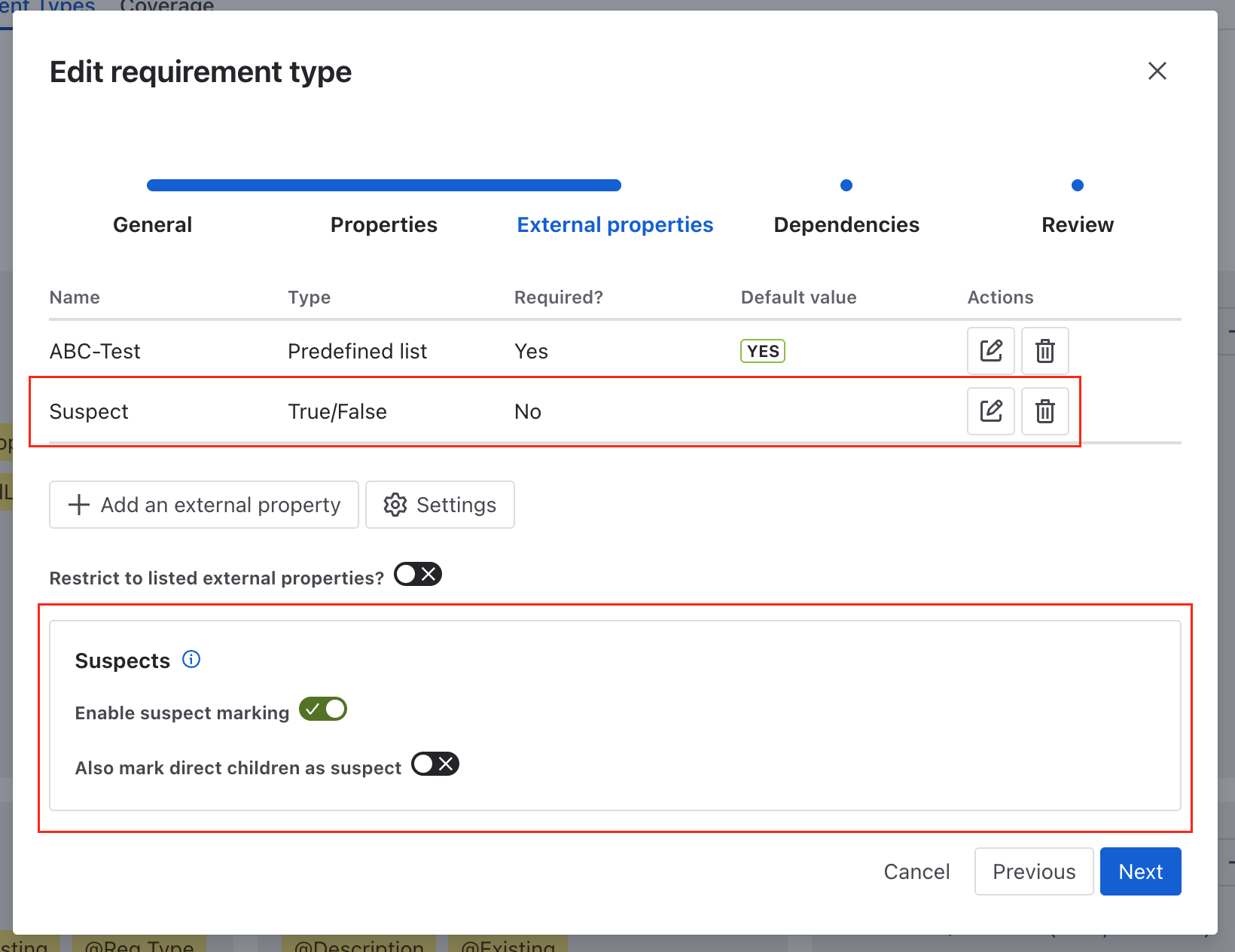Click the Required? column header
This screenshot has width=1235, height=952.
coord(559,297)
